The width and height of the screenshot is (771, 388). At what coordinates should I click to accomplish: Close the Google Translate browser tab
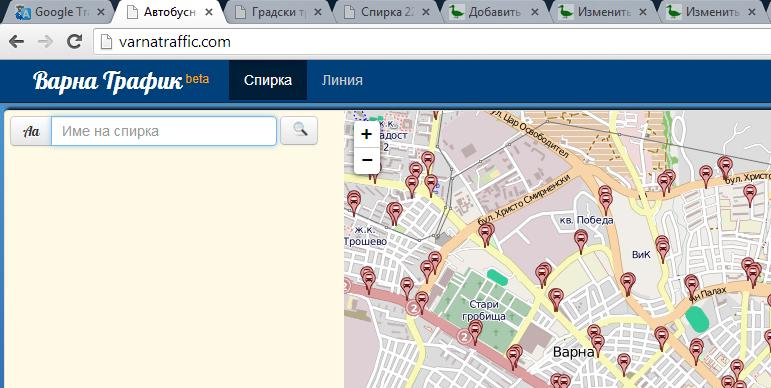click(101, 13)
